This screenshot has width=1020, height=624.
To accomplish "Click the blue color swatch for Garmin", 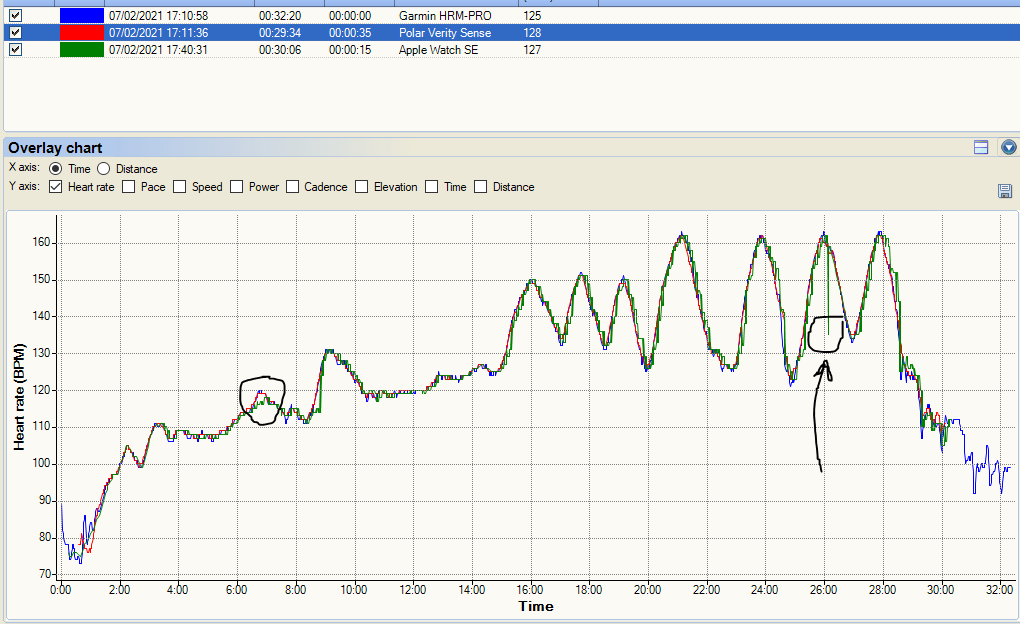I will coord(81,16).
